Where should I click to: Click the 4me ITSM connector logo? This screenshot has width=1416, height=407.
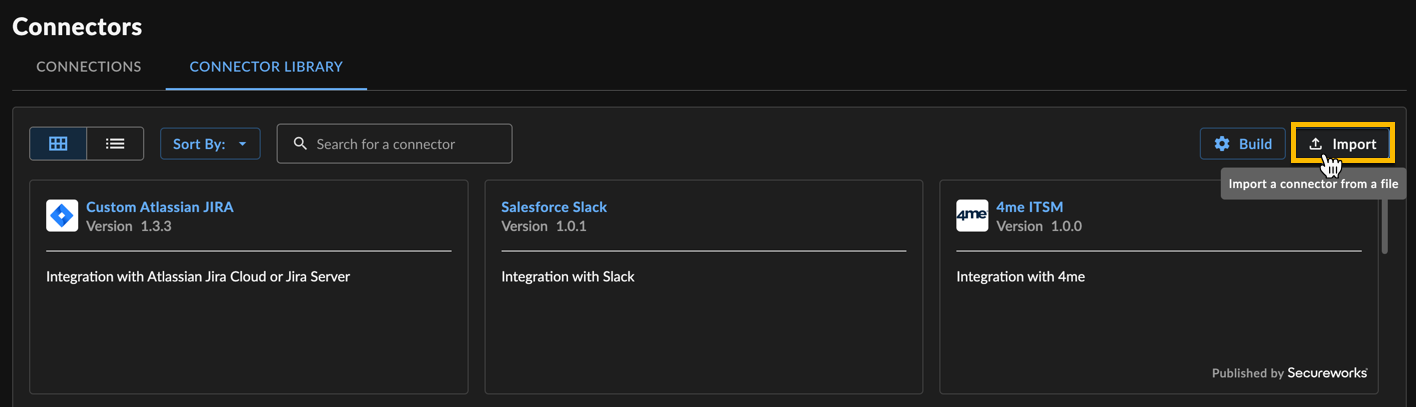click(x=972, y=216)
